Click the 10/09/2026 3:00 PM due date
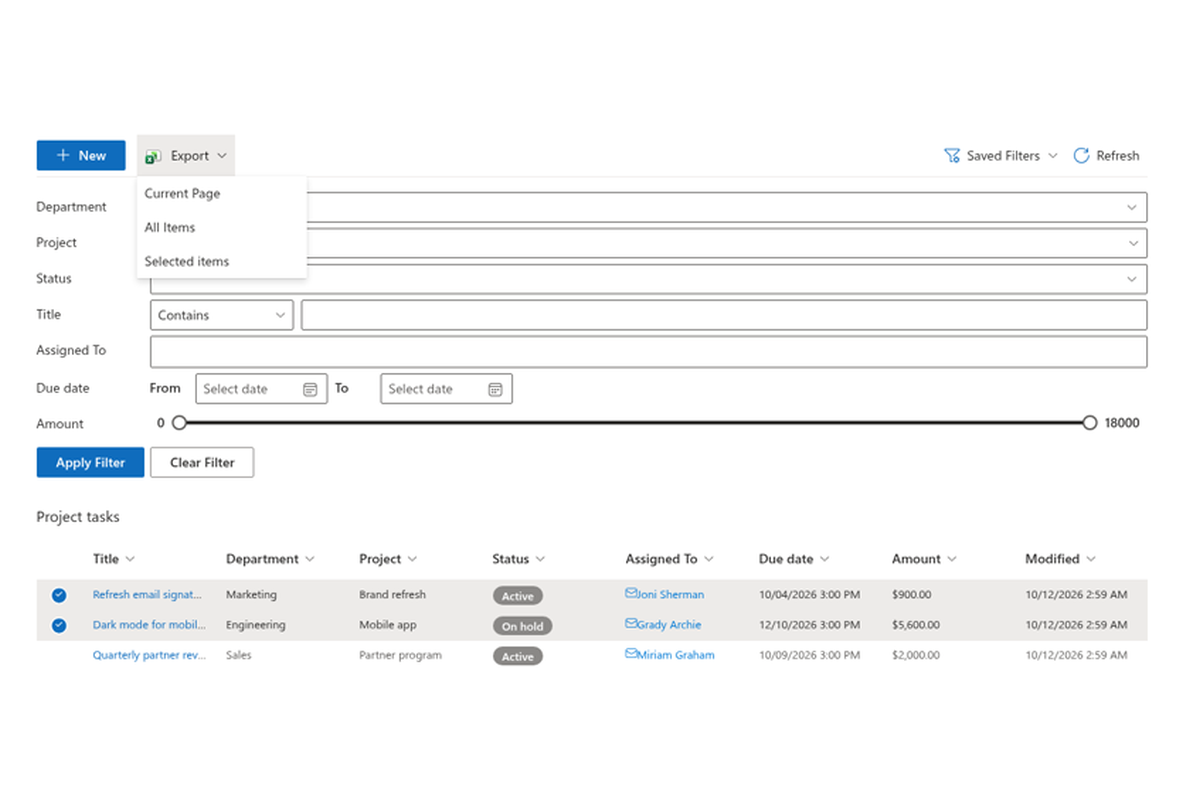 (x=809, y=656)
